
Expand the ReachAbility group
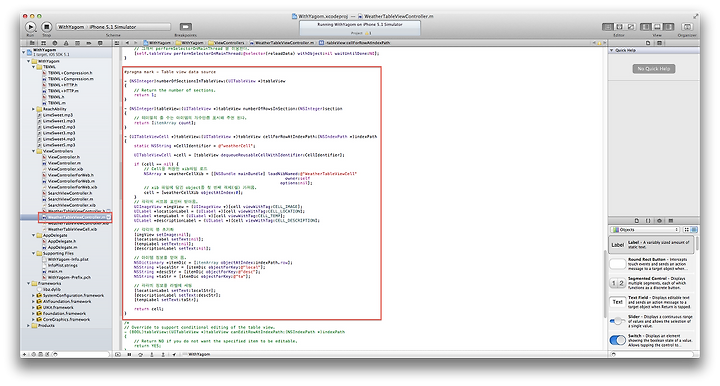(x=34, y=109)
